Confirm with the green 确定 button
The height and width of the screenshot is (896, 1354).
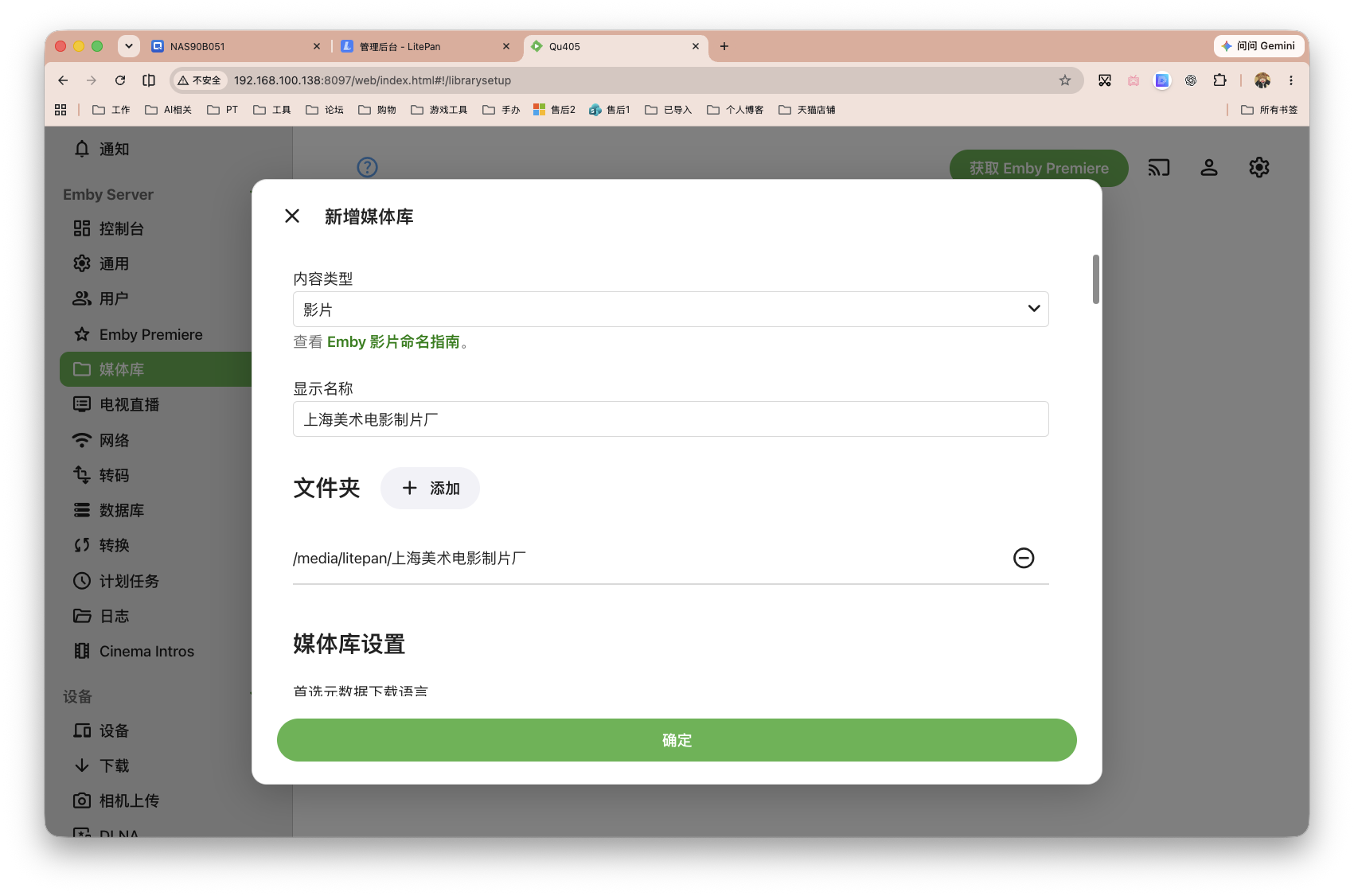point(677,740)
